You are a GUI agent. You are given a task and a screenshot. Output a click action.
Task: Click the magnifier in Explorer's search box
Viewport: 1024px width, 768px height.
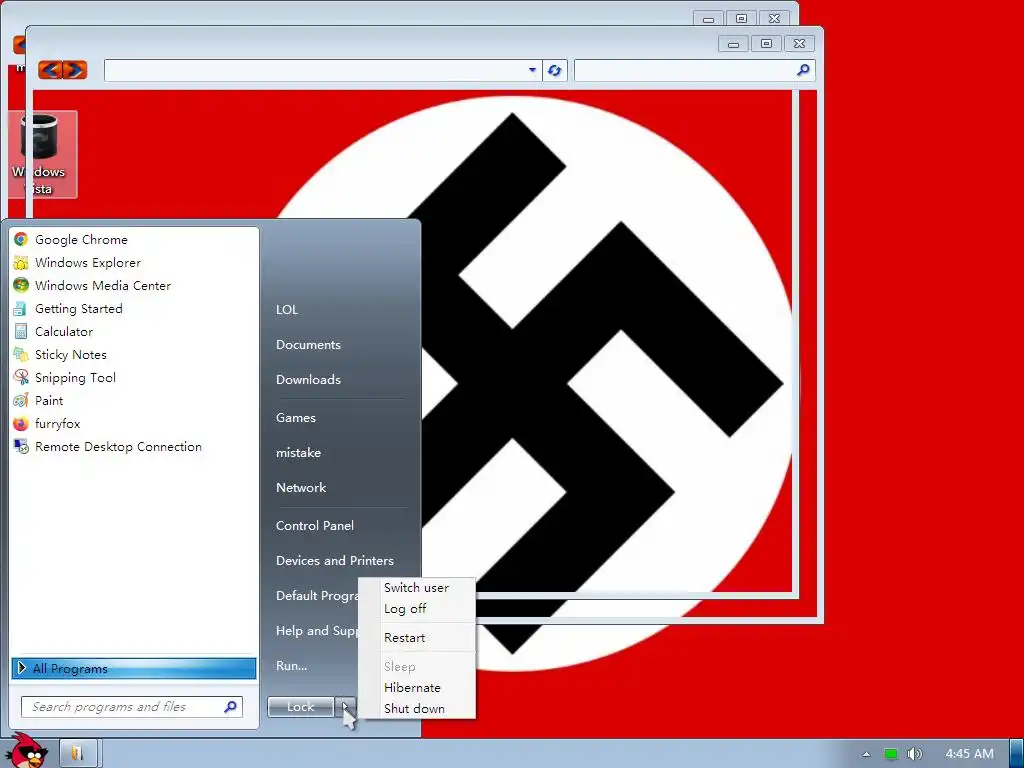pyautogui.click(x=803, y=69)
